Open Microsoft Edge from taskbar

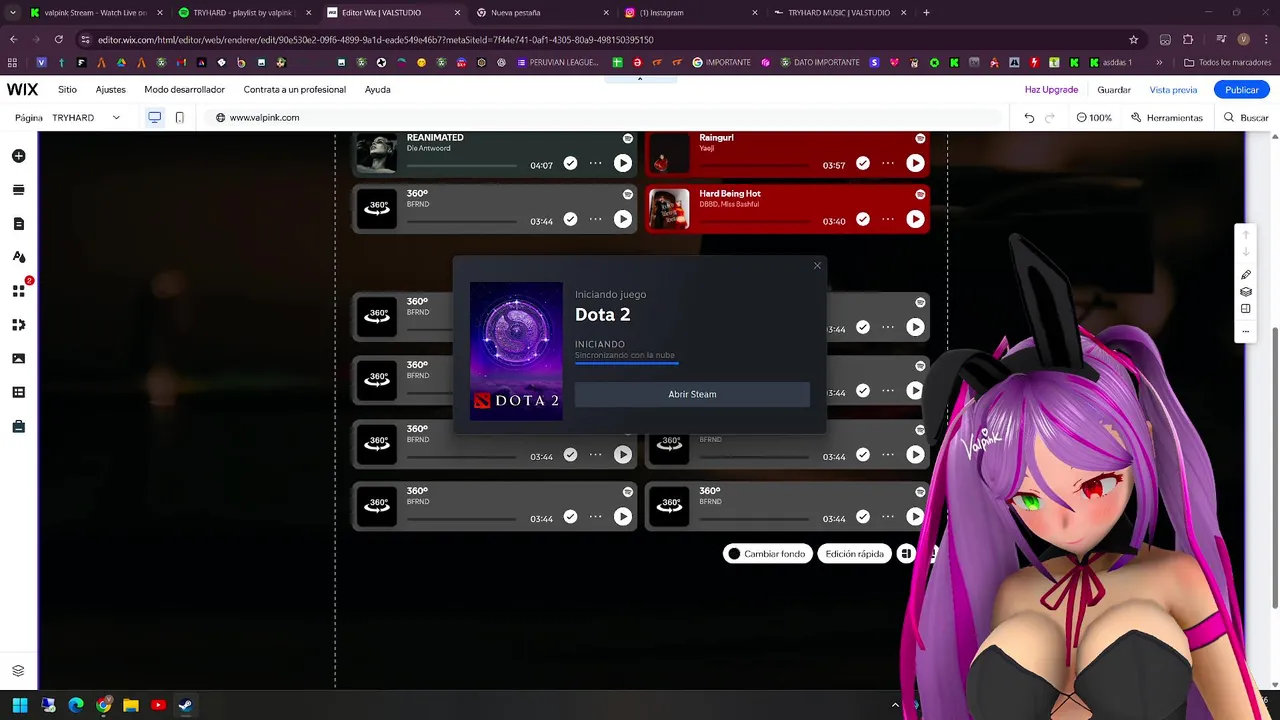click(76, 705)
